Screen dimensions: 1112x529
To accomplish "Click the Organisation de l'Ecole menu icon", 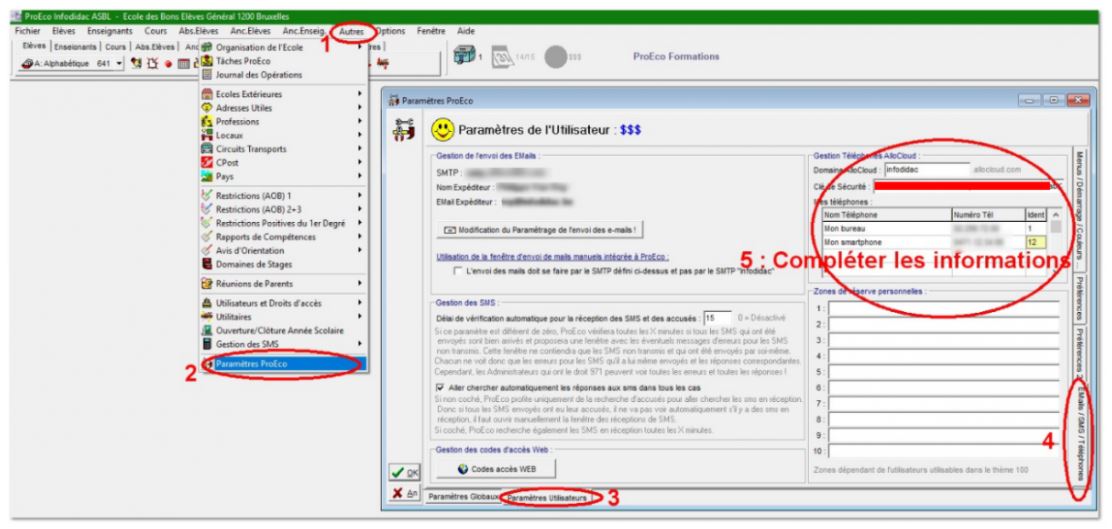I will (x=209, y=46).
